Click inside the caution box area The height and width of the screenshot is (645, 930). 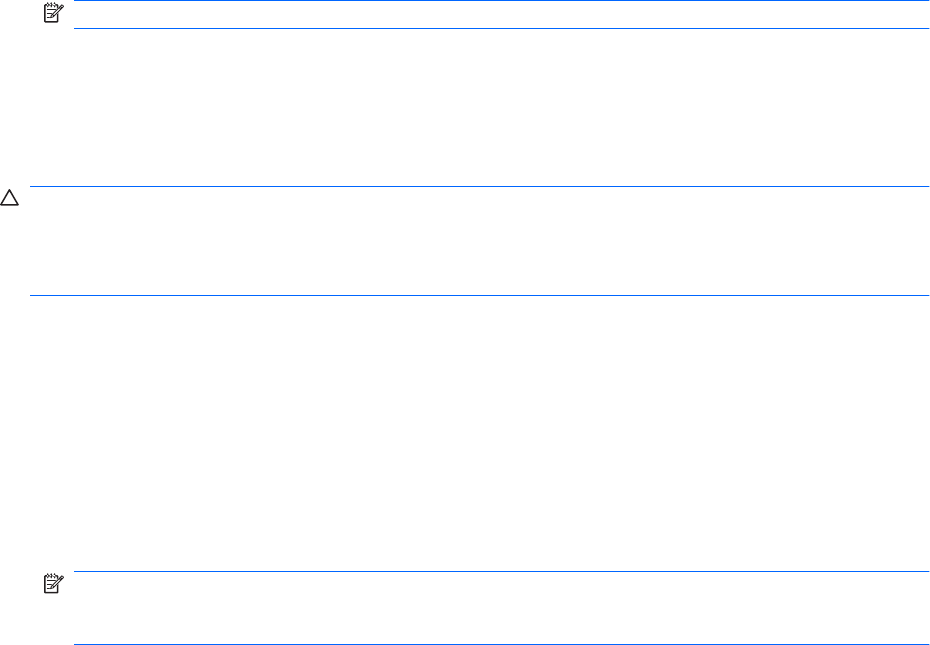click(x=480, y=240)
